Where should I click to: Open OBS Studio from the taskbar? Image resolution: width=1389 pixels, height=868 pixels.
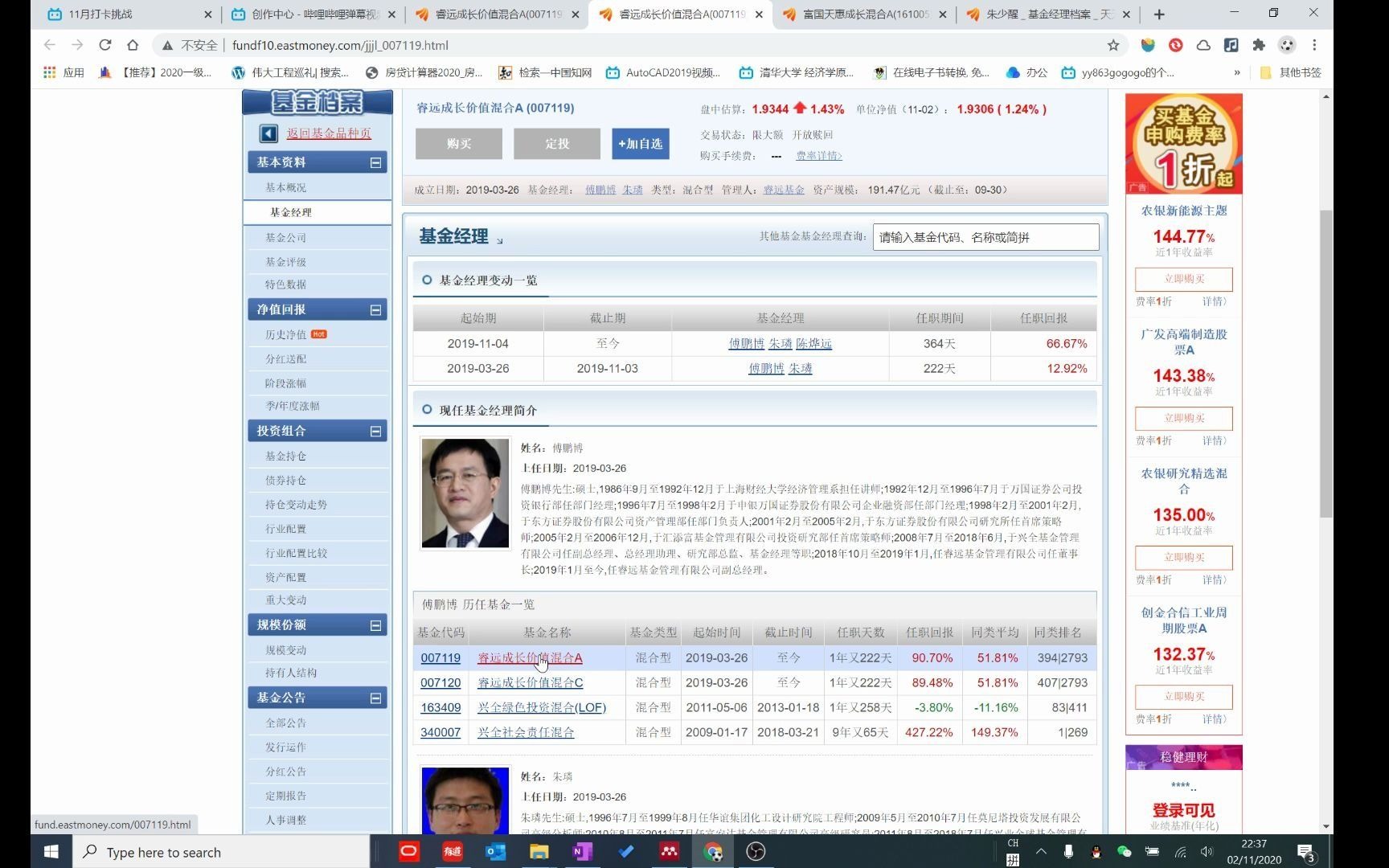click(x=756, y=852)
